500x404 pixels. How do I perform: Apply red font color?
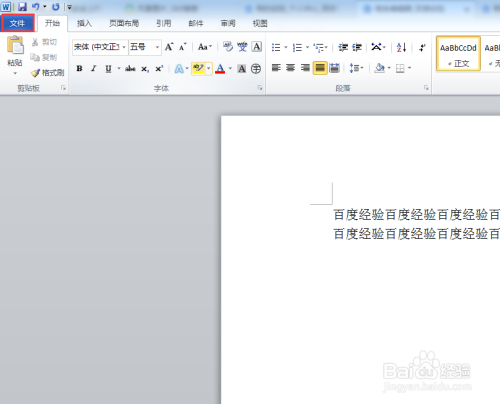tap(220, 69)
